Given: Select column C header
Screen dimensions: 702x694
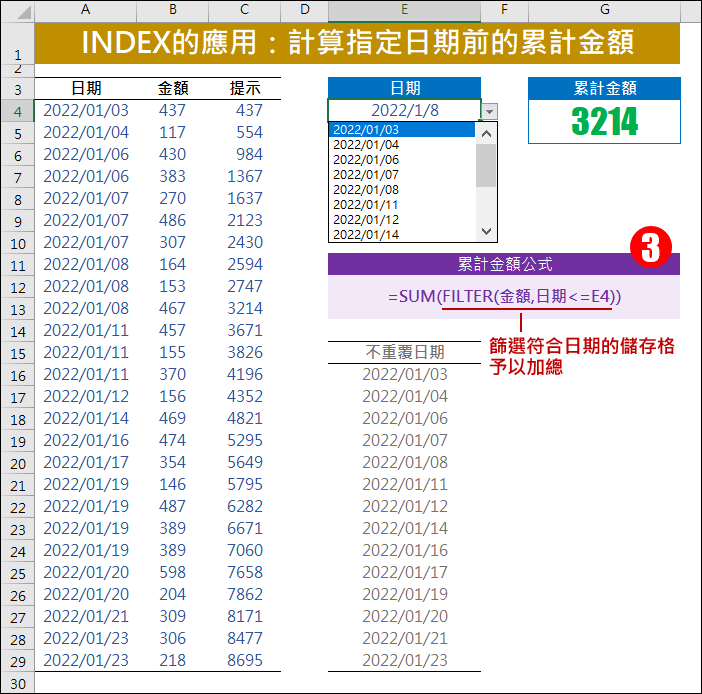Looking at the screenshot, I should pos(244,9).
